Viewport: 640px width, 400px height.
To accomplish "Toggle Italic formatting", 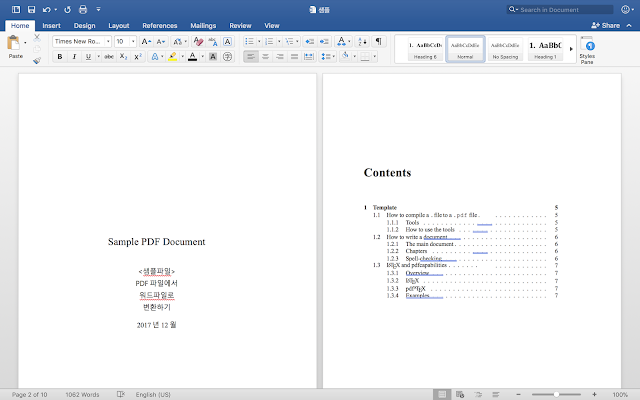I will 74,57.
